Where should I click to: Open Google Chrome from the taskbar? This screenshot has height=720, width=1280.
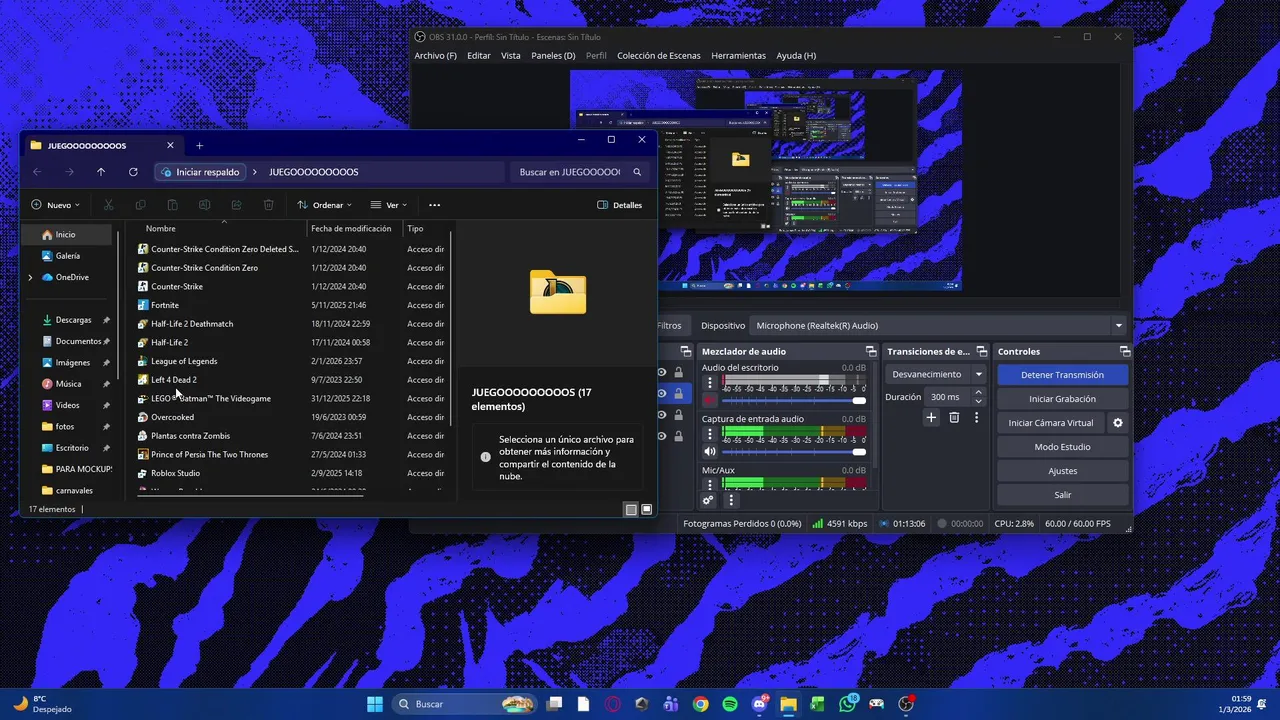coord(700,704)
